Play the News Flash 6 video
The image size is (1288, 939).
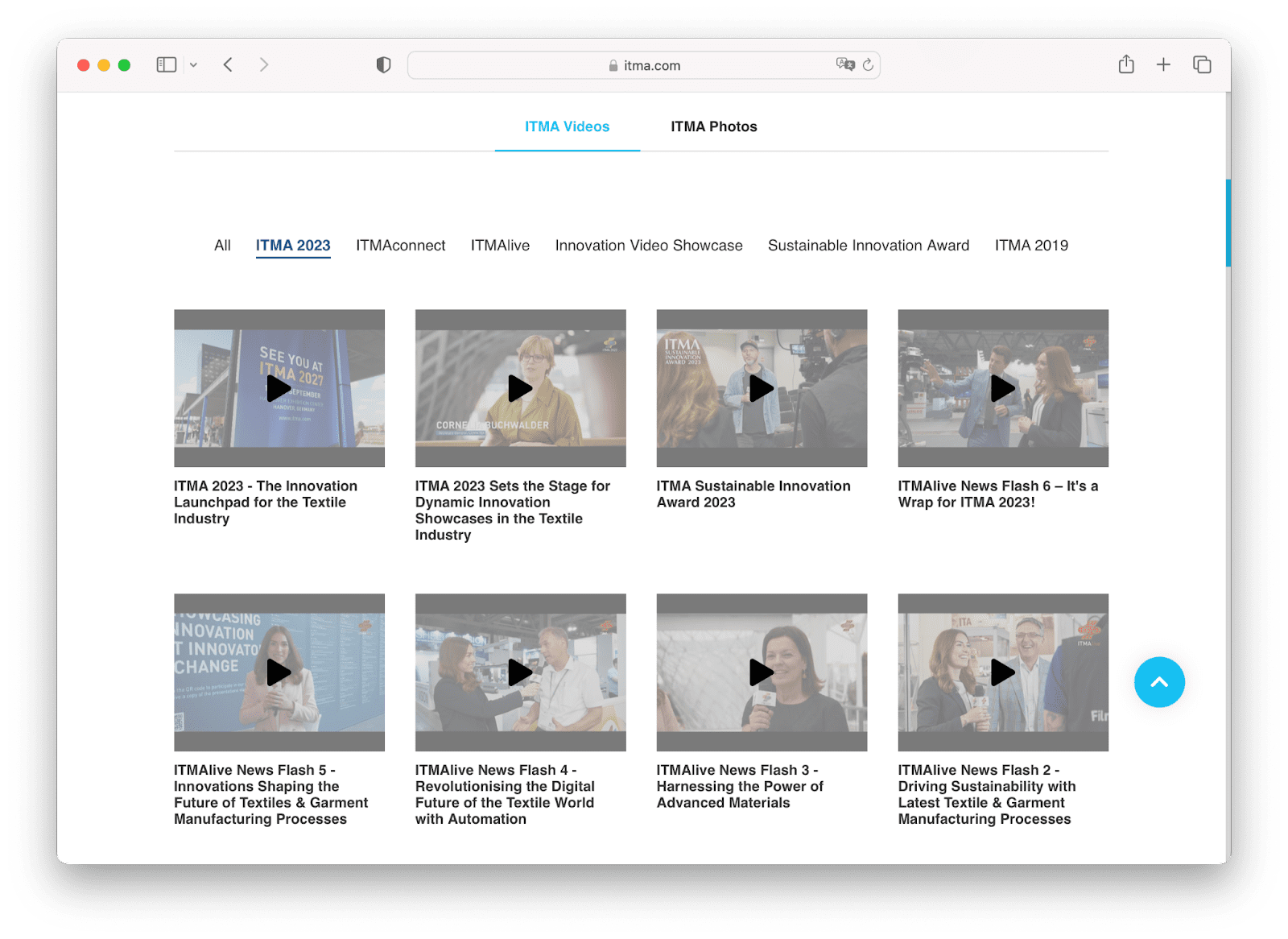[1003, 388]
